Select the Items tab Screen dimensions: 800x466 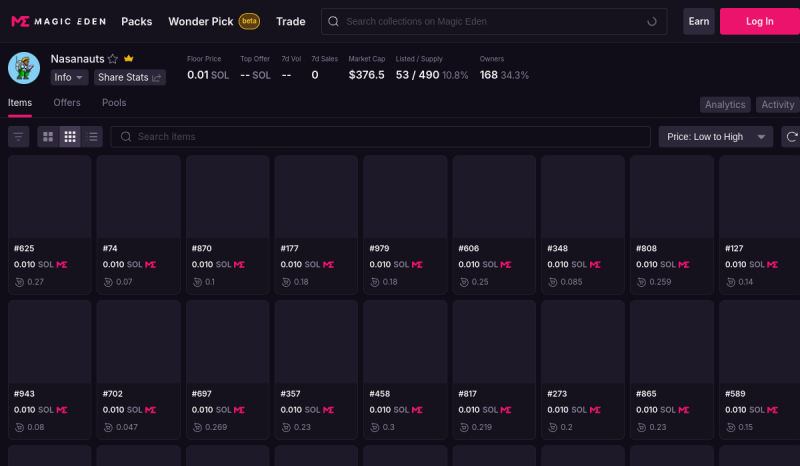[20, 103]
